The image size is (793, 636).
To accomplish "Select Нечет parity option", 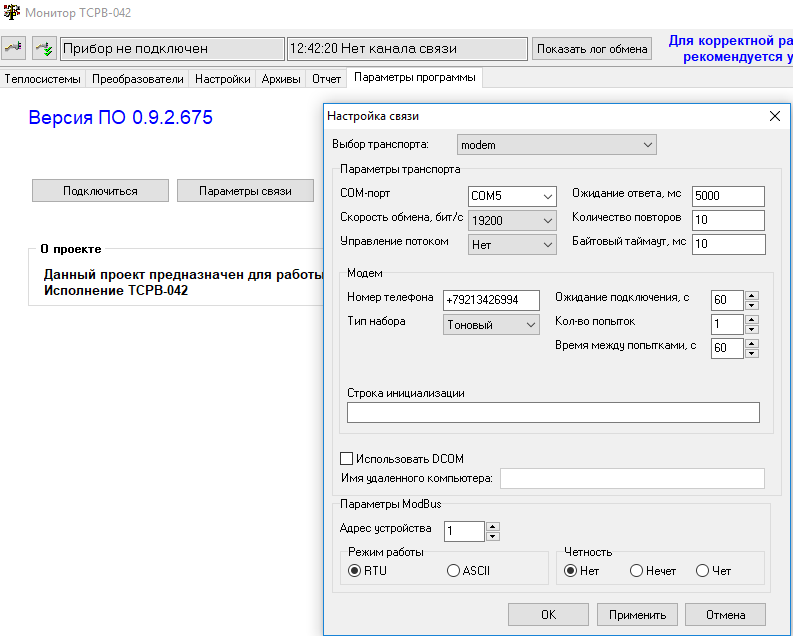I will point(636,571).
